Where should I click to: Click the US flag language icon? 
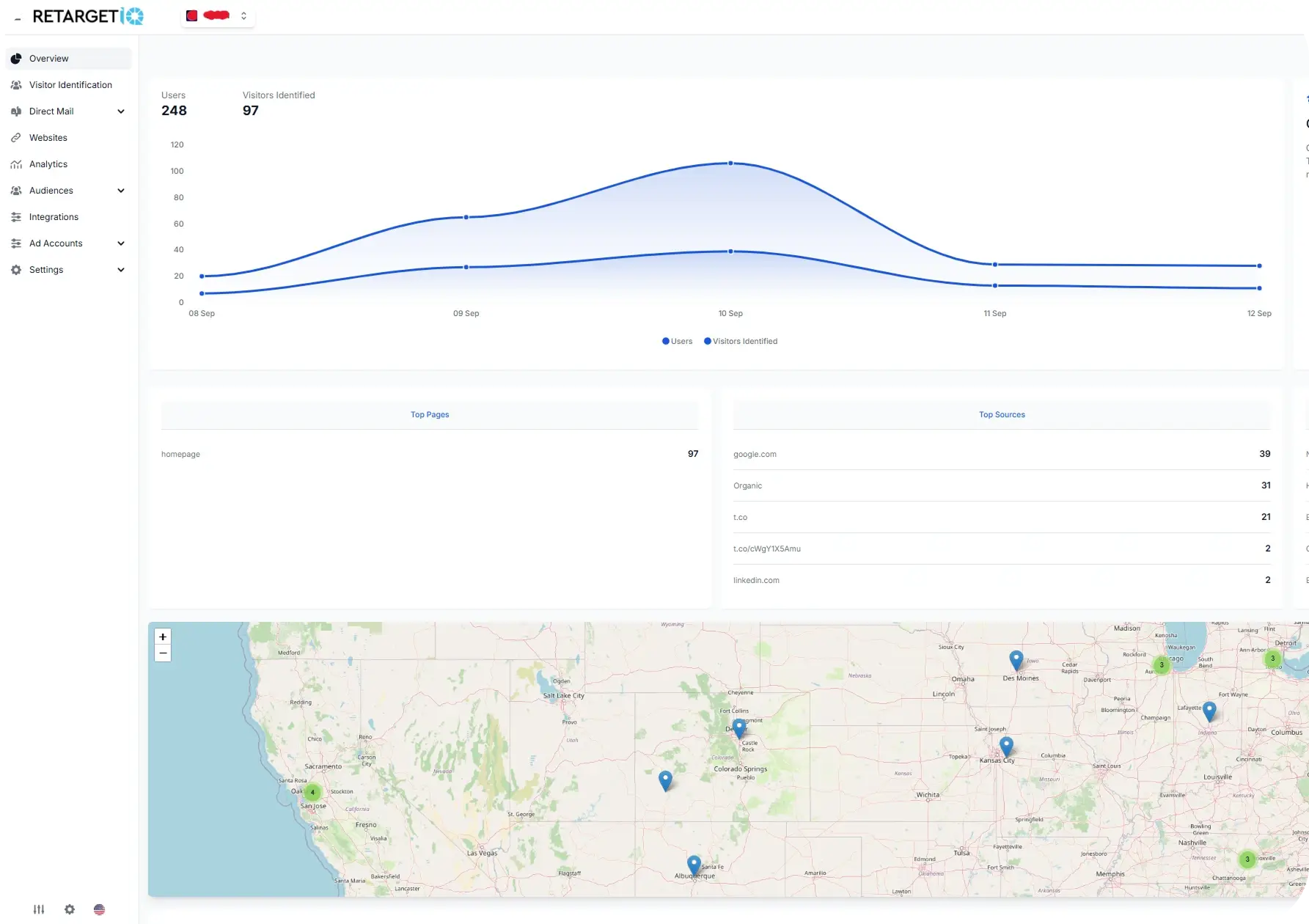click(x=100, y=909)
